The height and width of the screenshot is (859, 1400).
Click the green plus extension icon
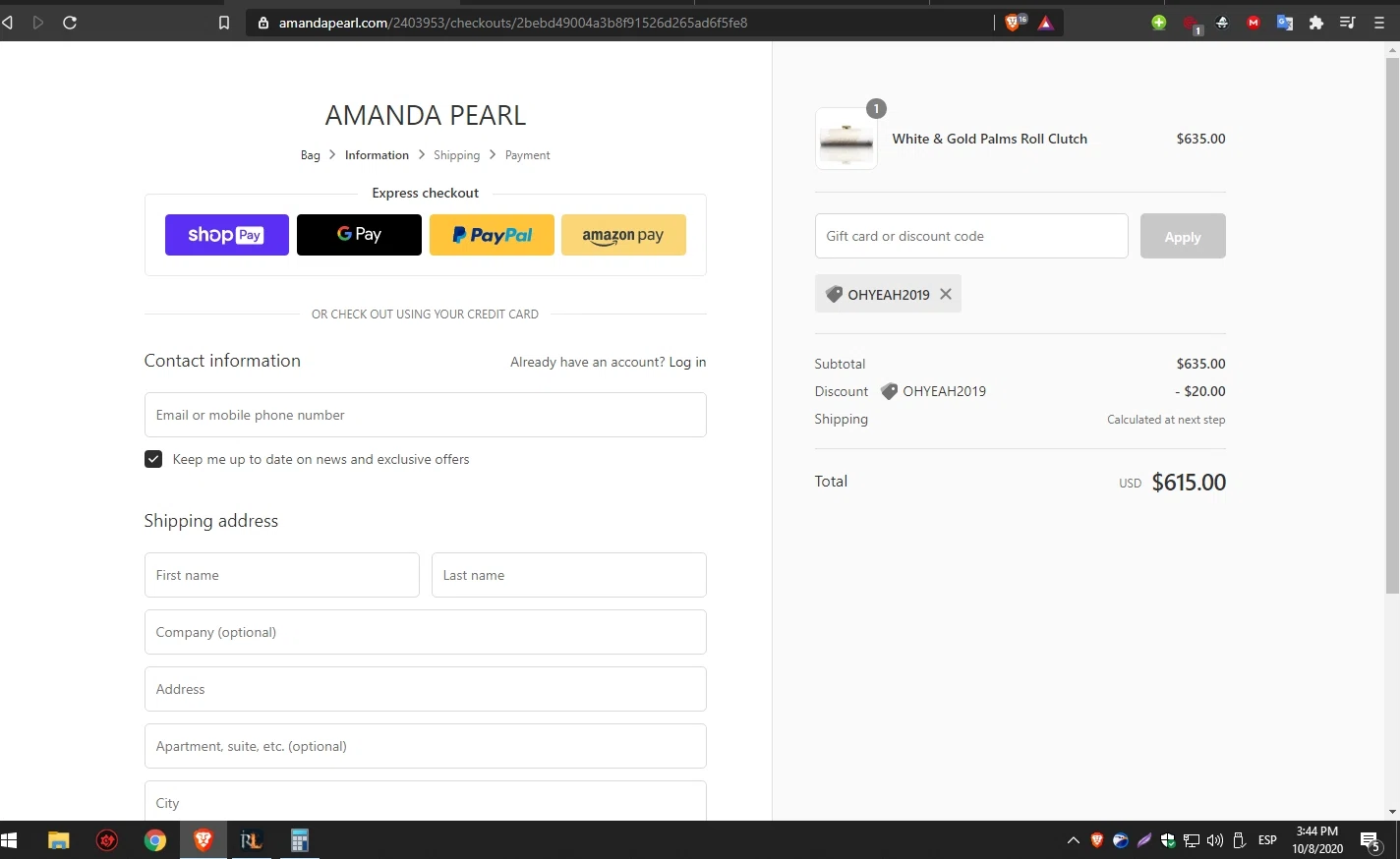click(1159, 22)
